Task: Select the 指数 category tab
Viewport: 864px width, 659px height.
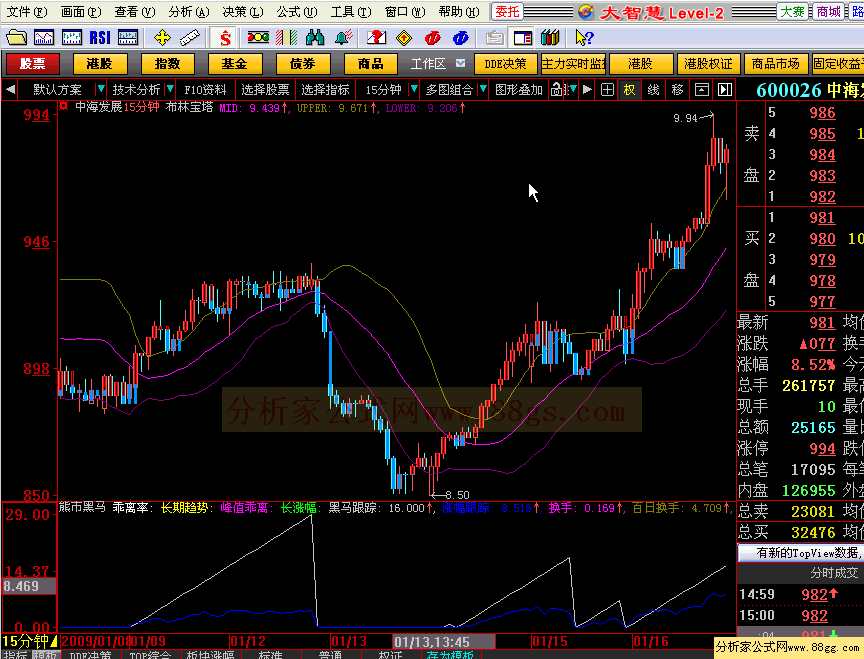Action: point(168,64)
